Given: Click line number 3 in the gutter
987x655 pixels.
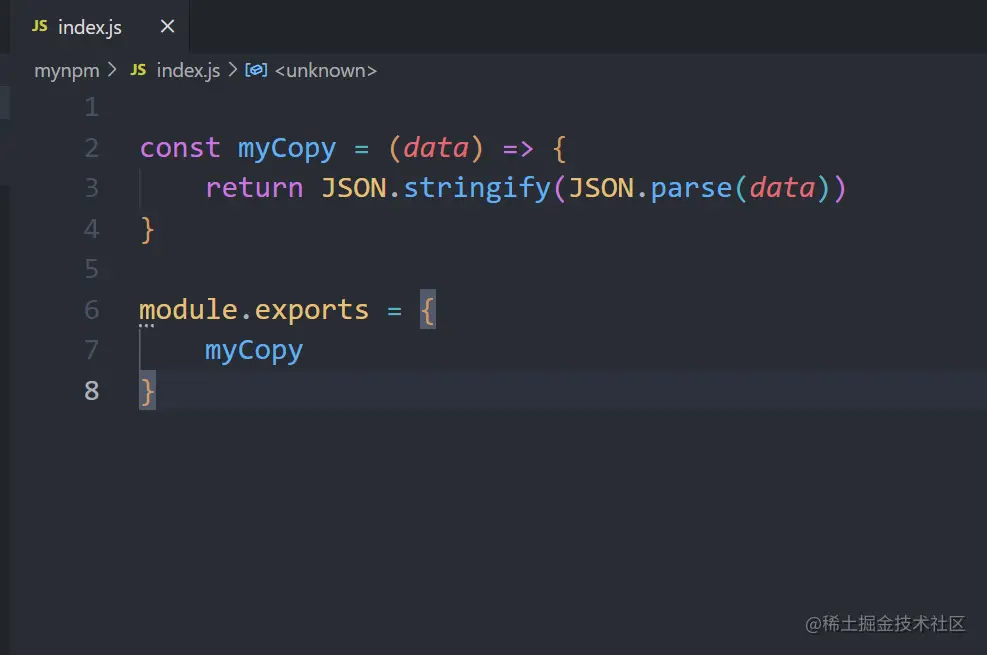Looking at the screenshot, I should [x=92, y=188].
